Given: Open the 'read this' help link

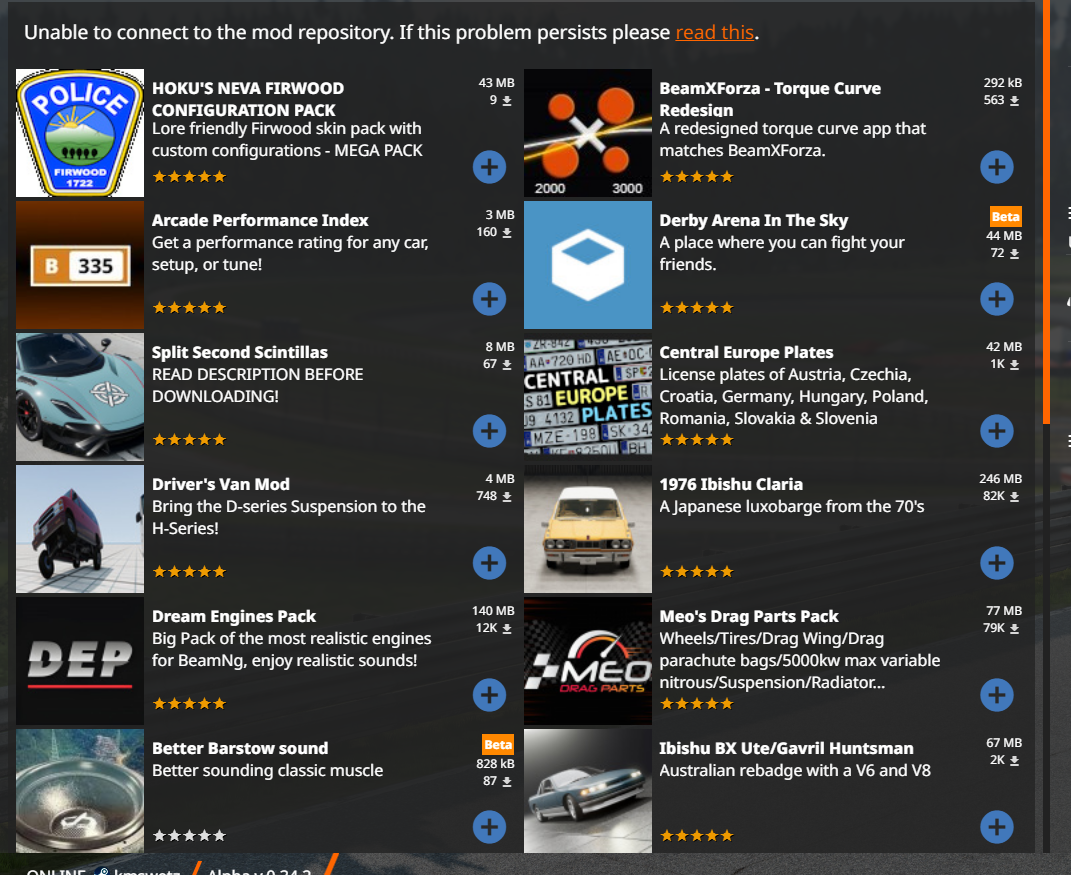Looking at the screenshot, I should tap(714, 33).
